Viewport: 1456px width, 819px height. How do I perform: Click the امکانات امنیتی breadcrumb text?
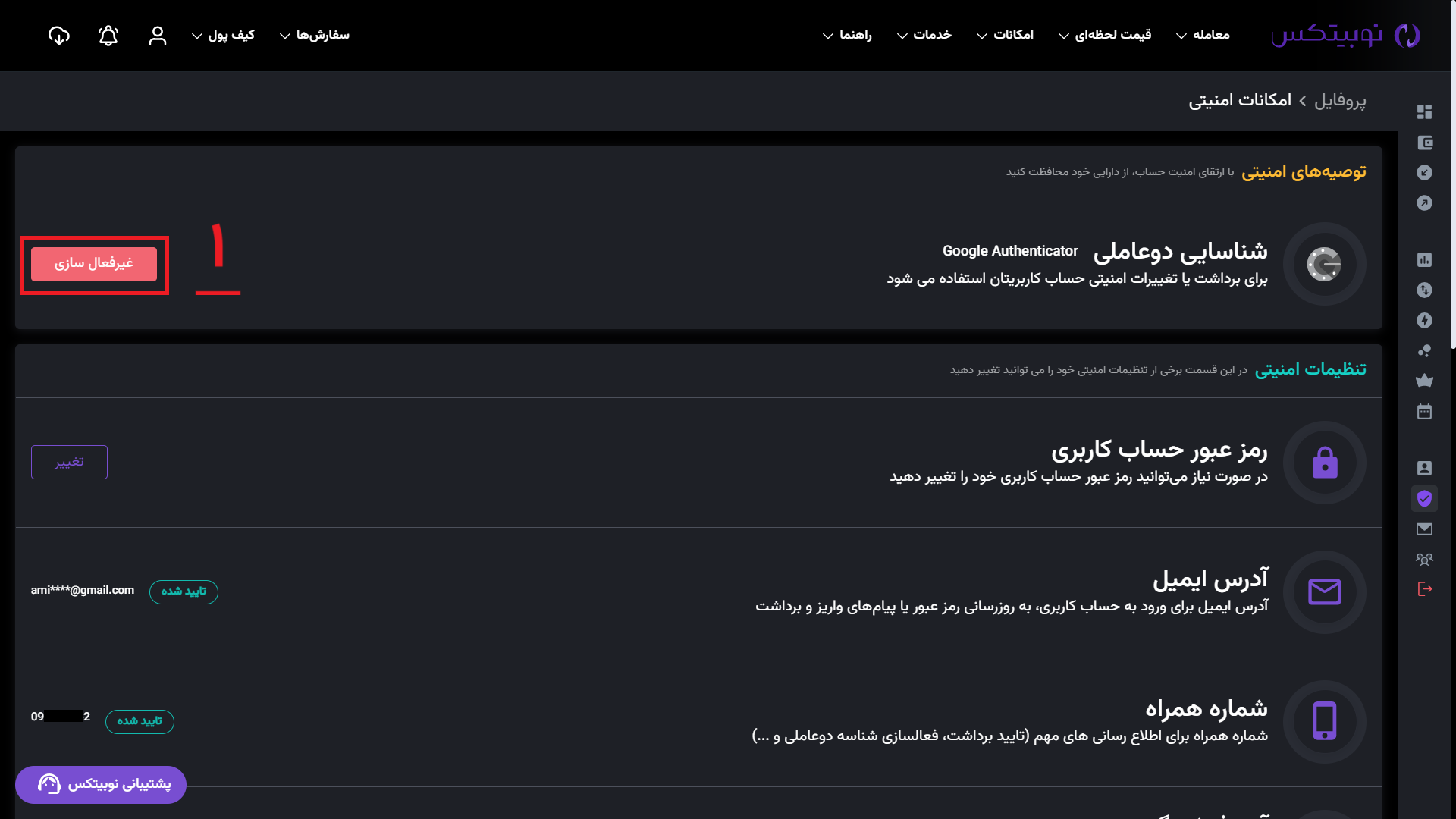1240,100
